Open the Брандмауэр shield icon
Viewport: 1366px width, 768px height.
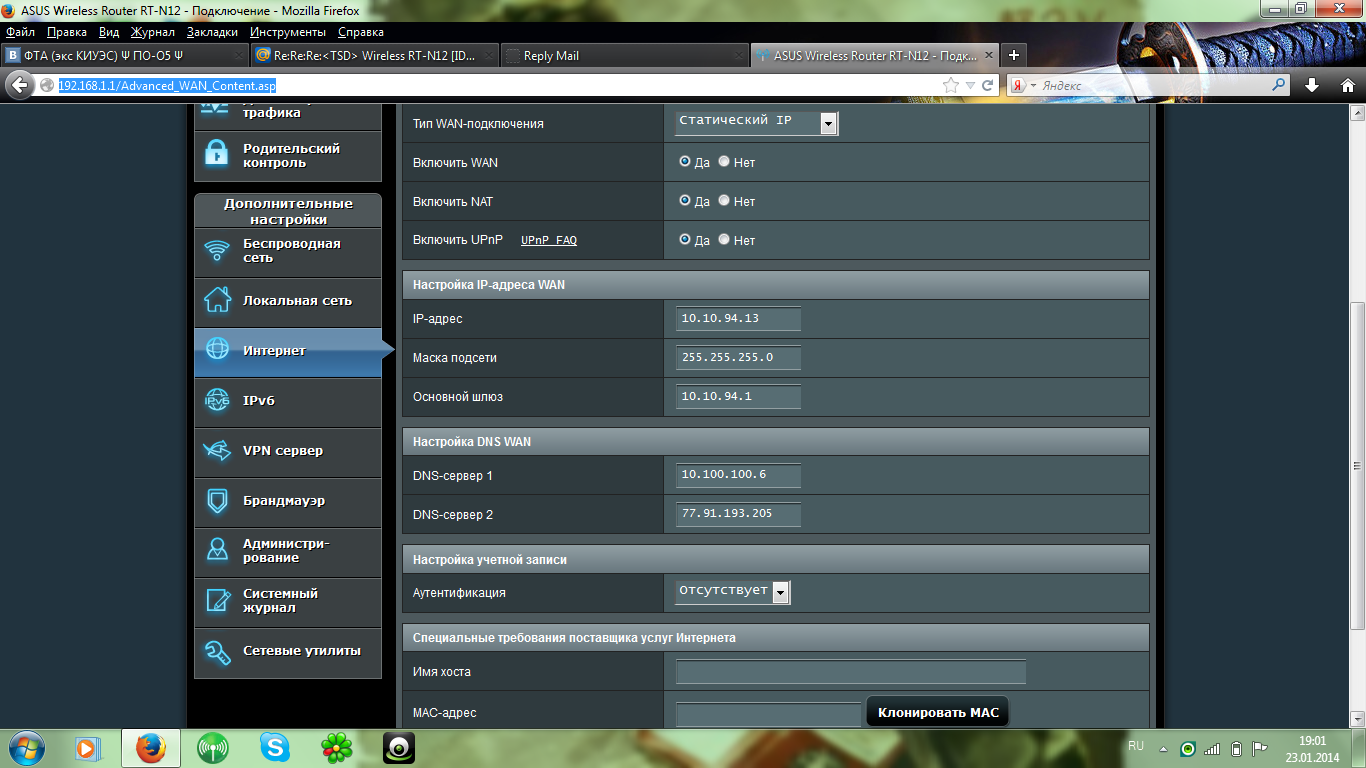[217, 500]
